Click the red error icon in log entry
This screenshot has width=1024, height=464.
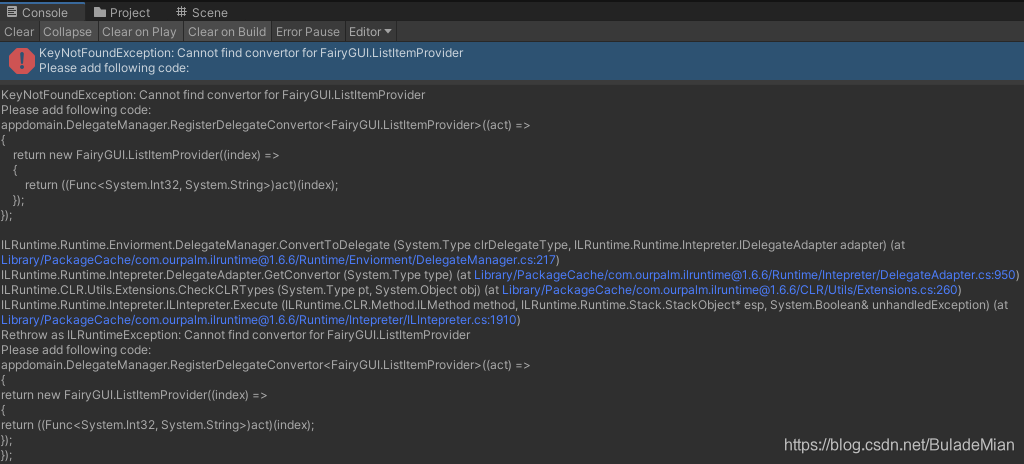tap(22, 61)
